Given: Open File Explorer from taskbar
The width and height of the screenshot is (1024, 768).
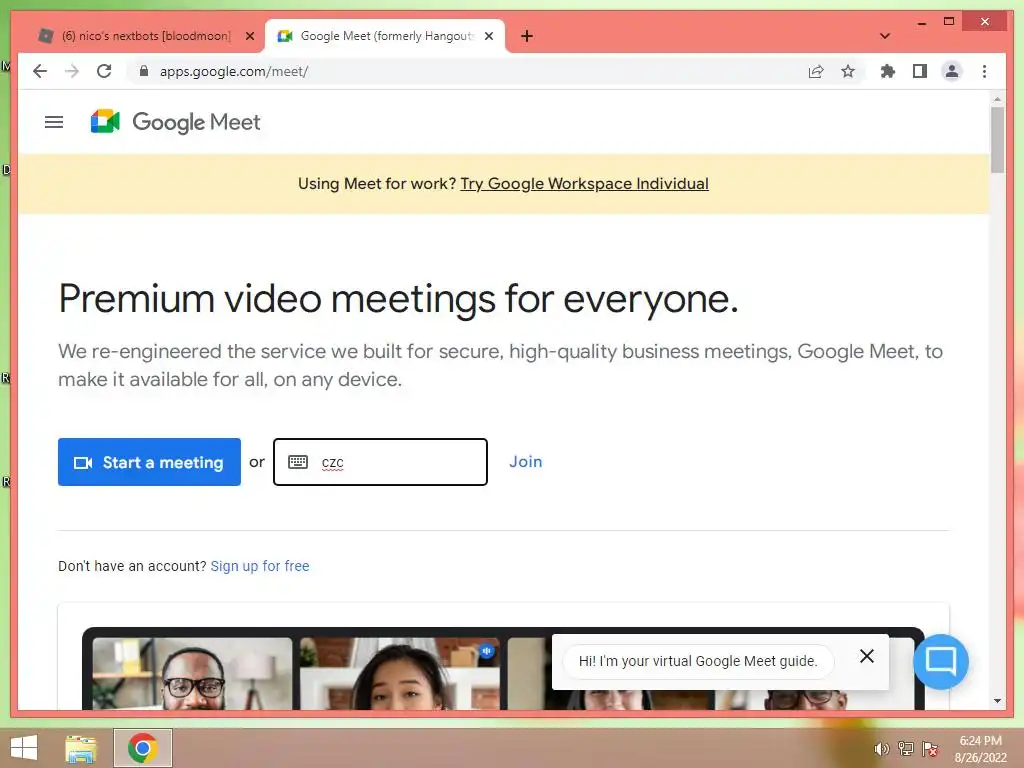Looking at the screenshot, I should 81,748.
